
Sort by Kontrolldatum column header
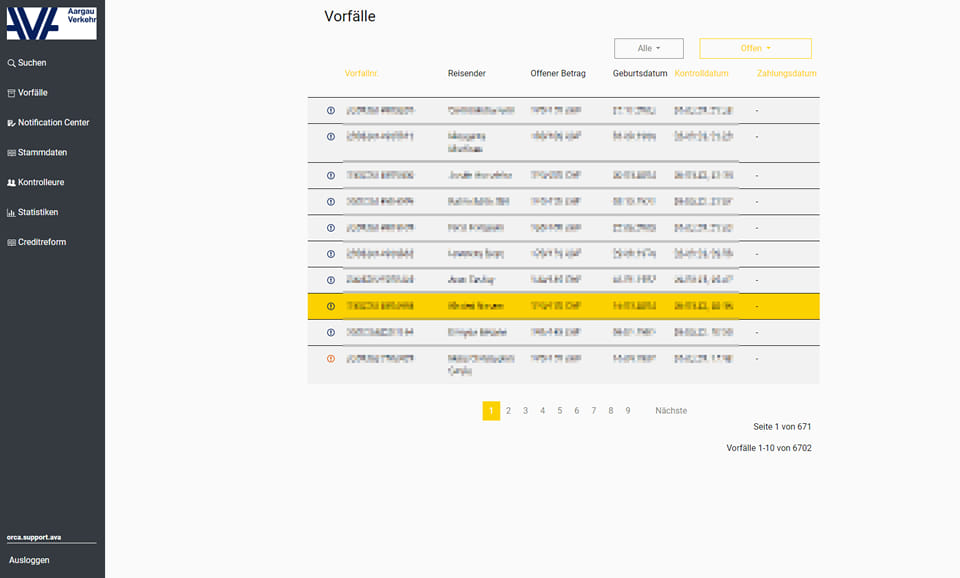[x=701, y=74]
